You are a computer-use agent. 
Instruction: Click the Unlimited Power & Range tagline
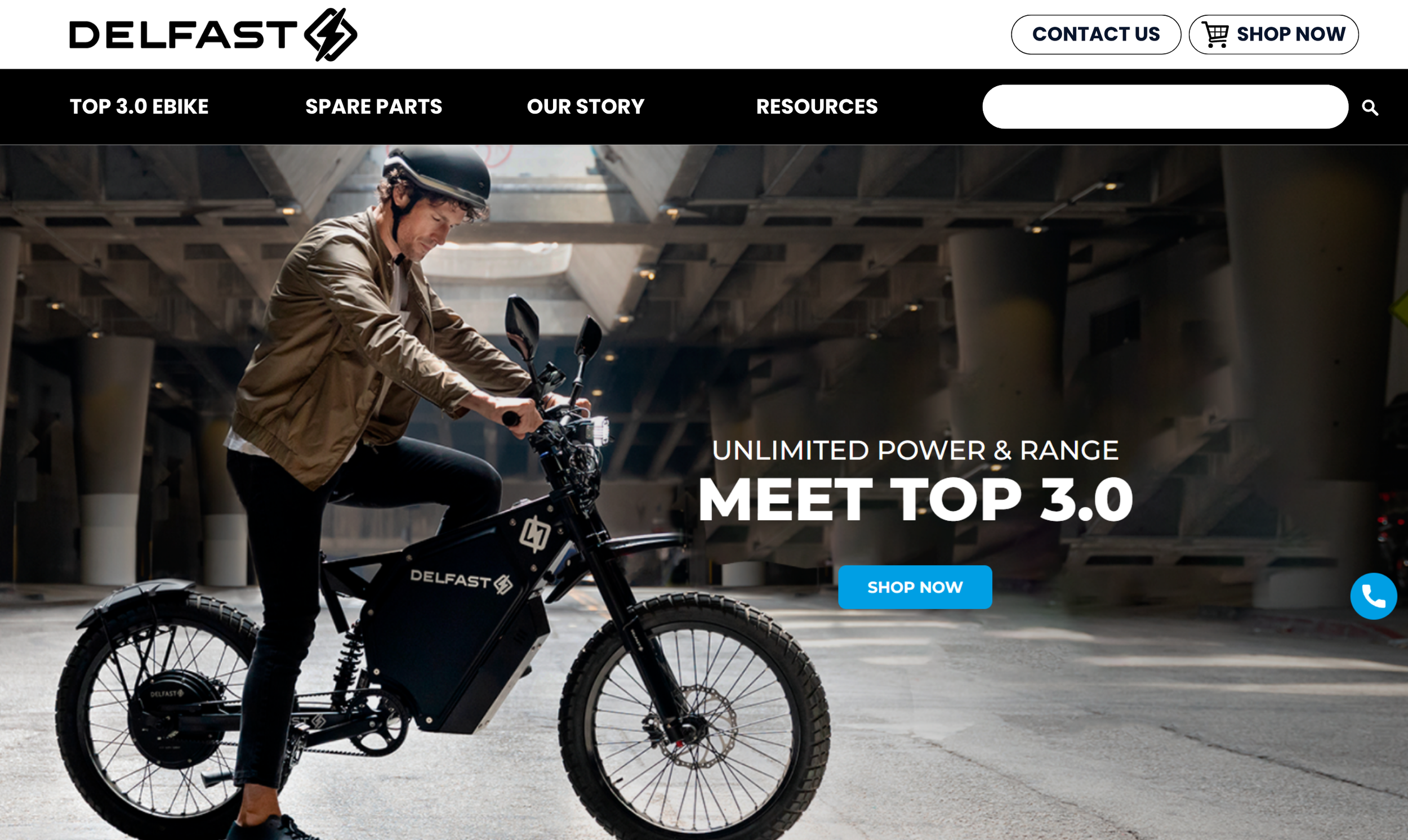coord(915,451)
